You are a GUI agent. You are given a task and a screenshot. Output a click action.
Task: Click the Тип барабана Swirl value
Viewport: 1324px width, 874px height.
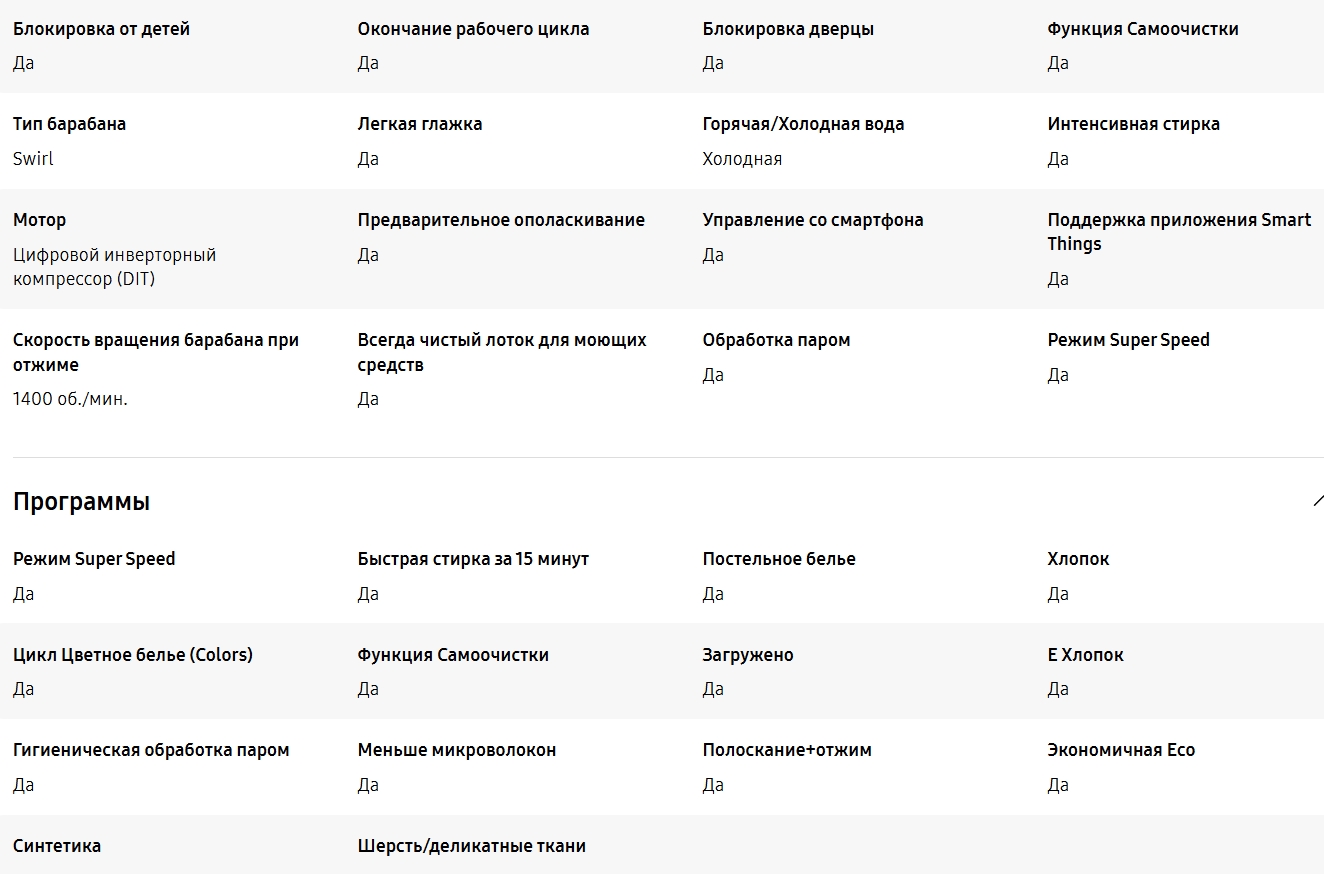pos(33,159)
